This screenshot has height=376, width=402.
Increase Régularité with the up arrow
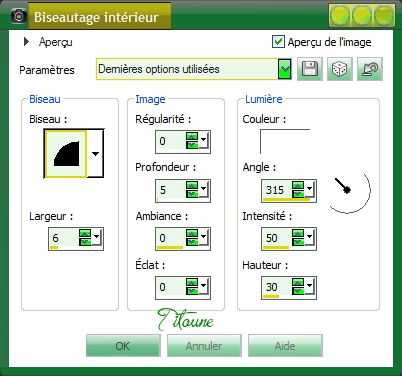192,137
